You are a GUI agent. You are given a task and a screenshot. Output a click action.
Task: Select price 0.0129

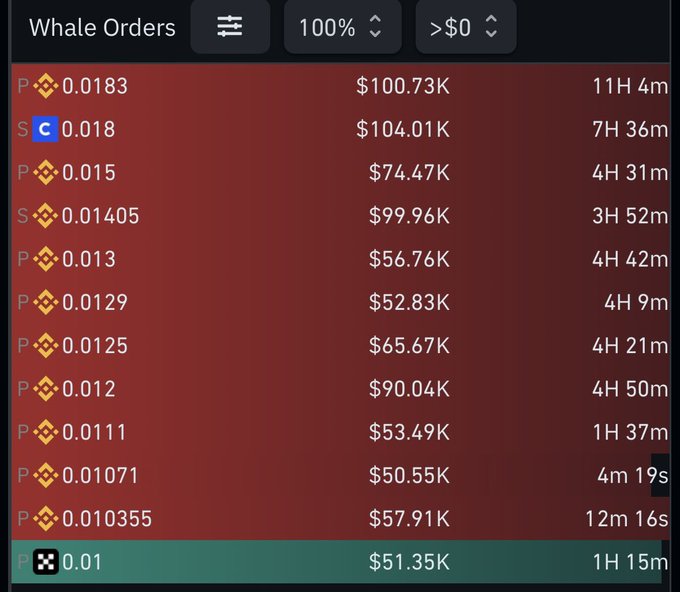tap(95, 302)
